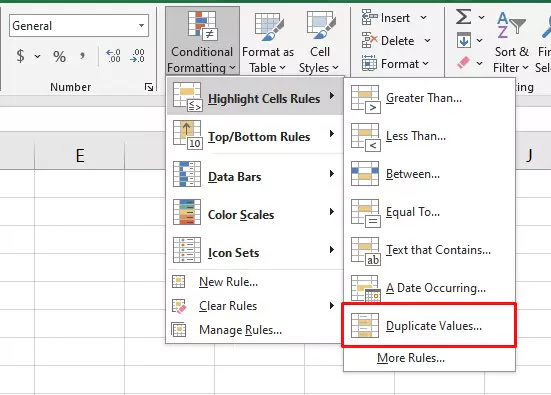Open Icon Sets submenu

point(254,251)
